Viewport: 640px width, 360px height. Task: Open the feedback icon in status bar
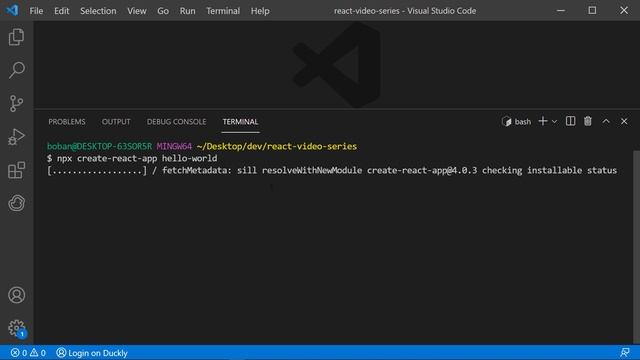(625, 352)
